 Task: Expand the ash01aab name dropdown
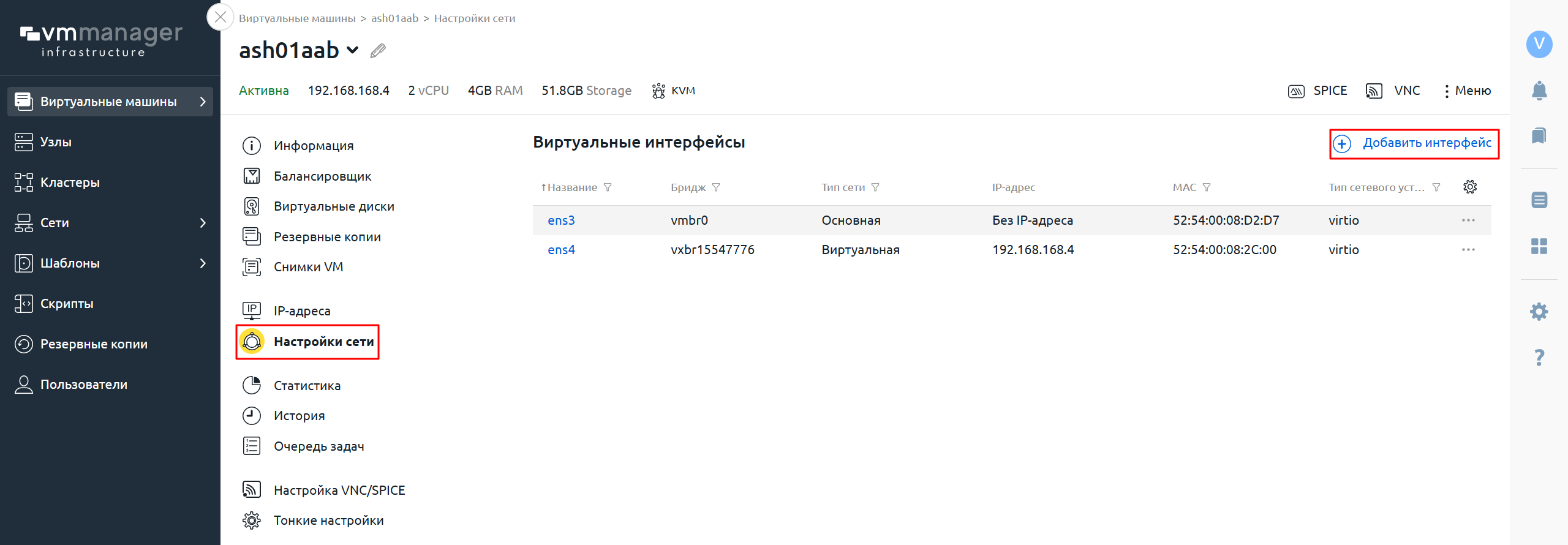coord(353,50)
